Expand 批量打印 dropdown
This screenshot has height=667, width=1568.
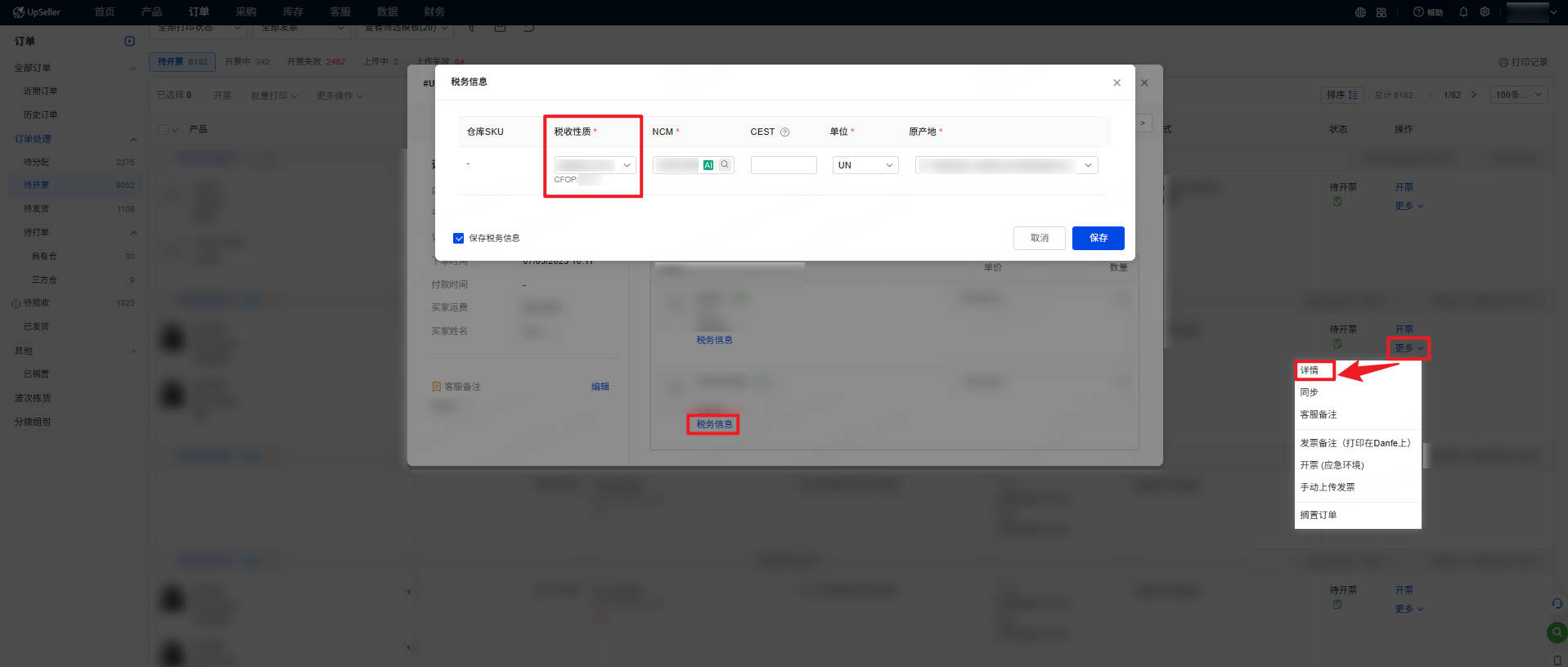coord(274,96)
